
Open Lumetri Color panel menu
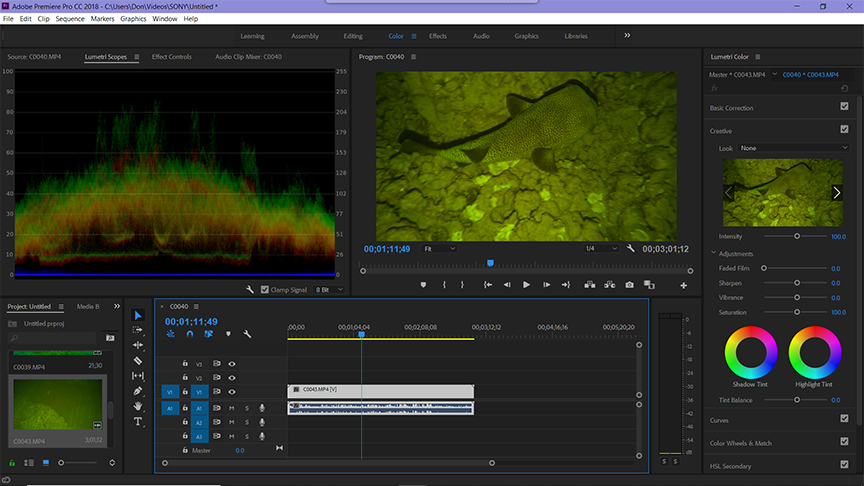click(758, 57)
